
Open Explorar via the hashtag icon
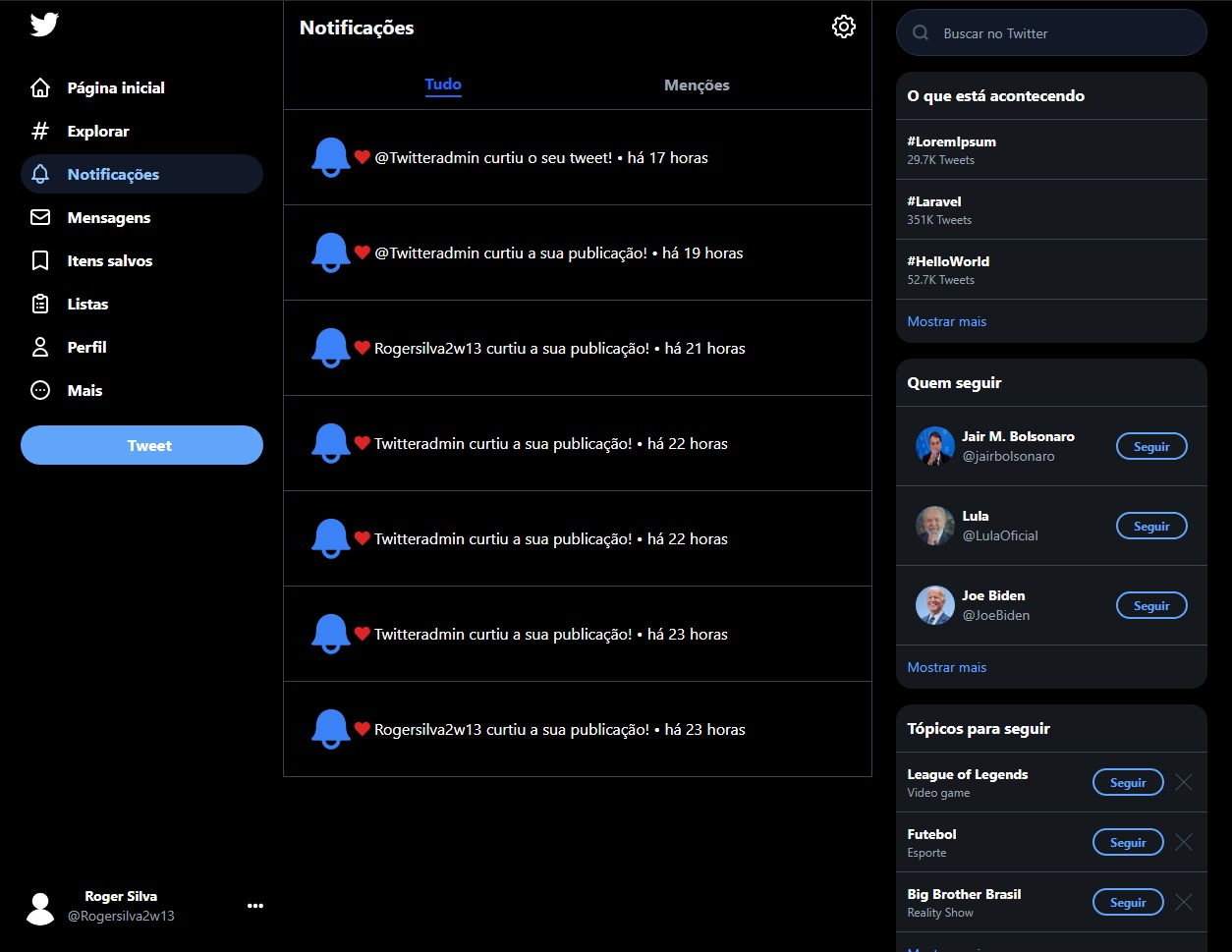[x=39, y=131]
